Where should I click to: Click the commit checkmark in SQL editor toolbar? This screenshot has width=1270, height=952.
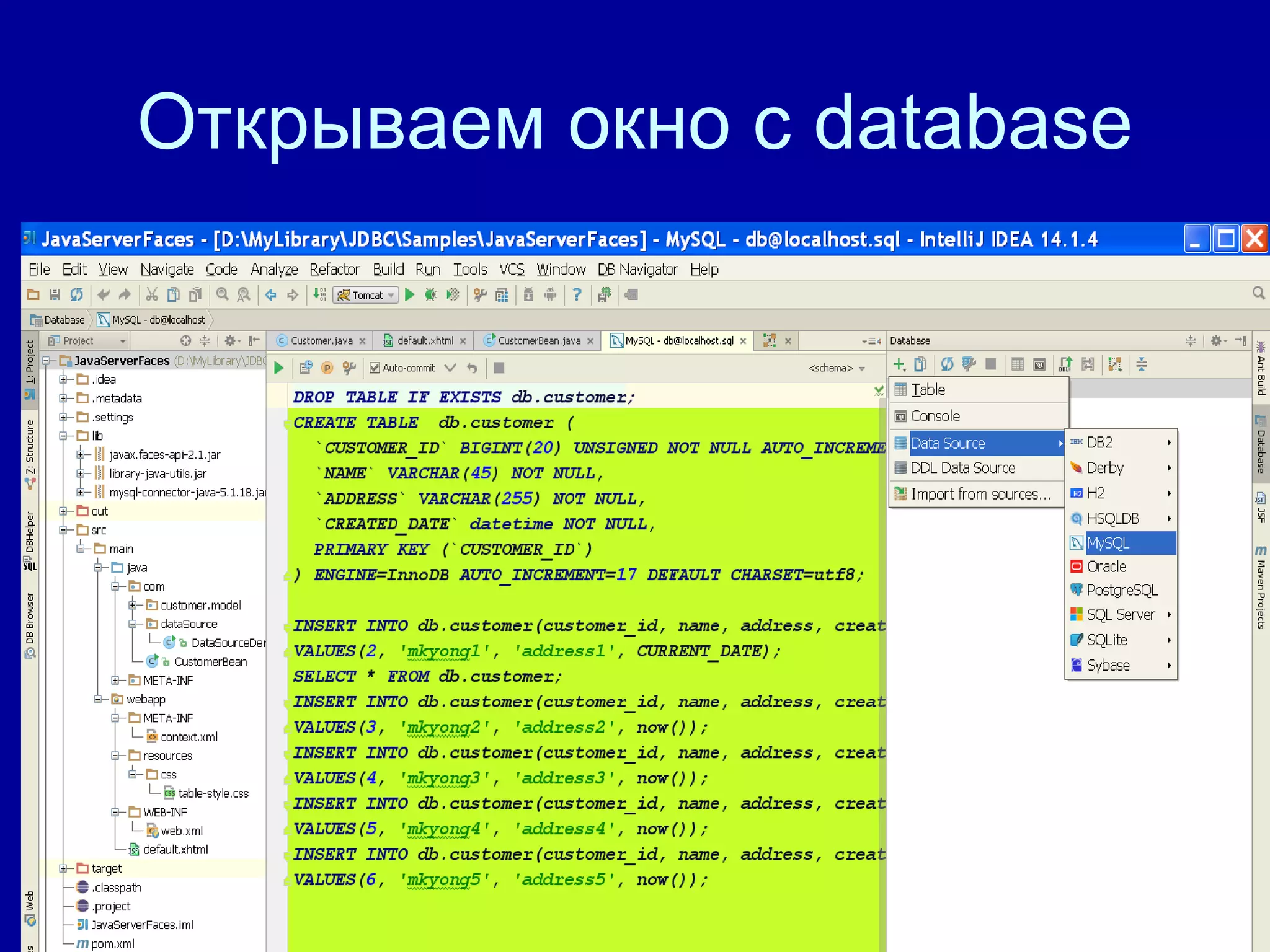coord(450,368)
